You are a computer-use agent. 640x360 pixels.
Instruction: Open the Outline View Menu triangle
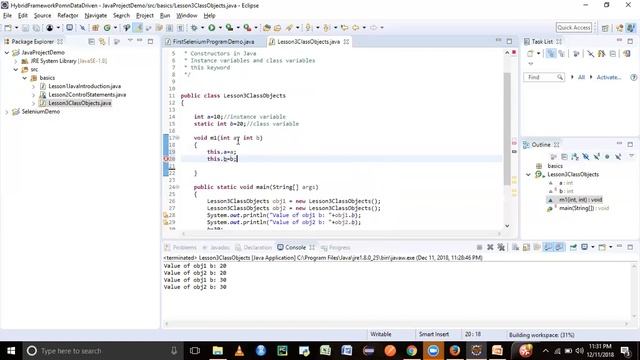[x=631, y=156]
